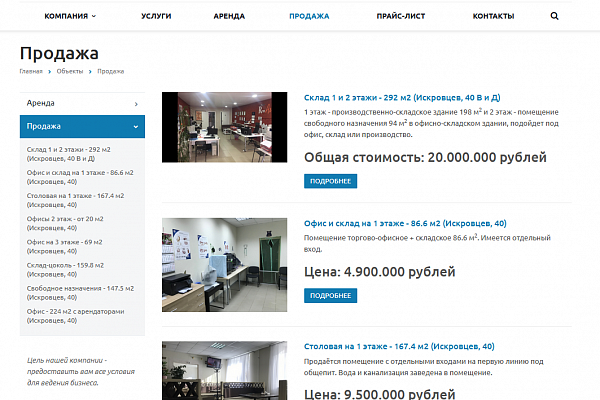Click listing title Офис и склад на 1 этаже

[x=405, y=223]
